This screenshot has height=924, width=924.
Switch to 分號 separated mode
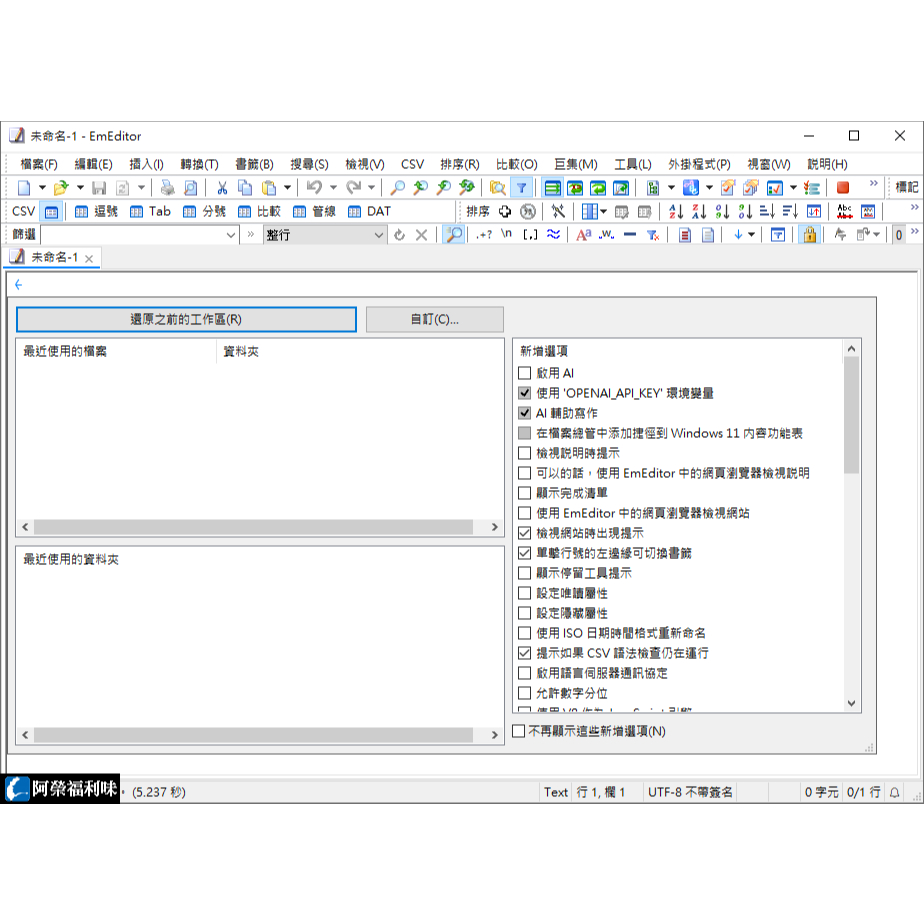point(204,212)
